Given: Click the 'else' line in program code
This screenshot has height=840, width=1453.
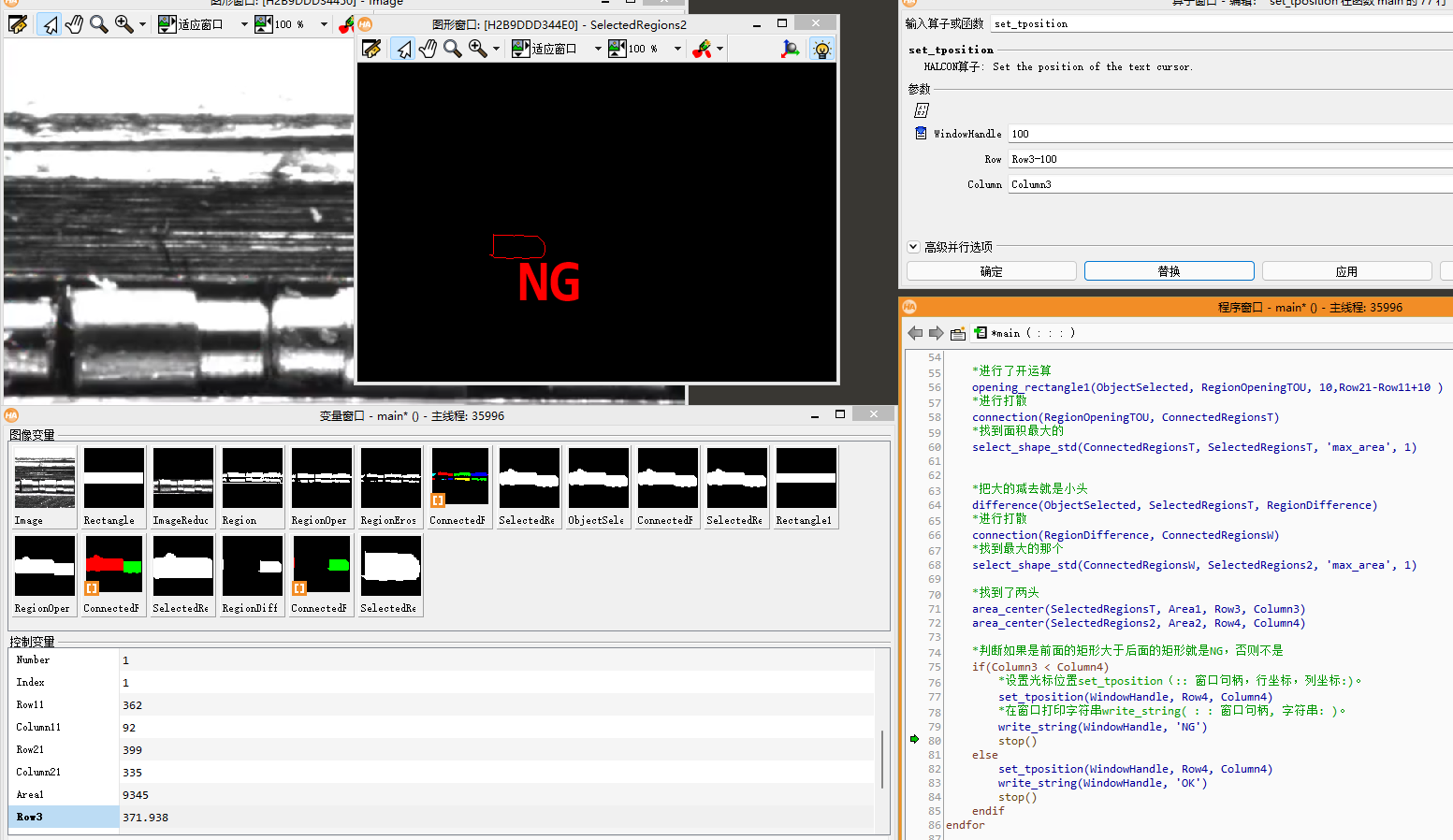Looking at the screenshot, I should click(985, 755).
